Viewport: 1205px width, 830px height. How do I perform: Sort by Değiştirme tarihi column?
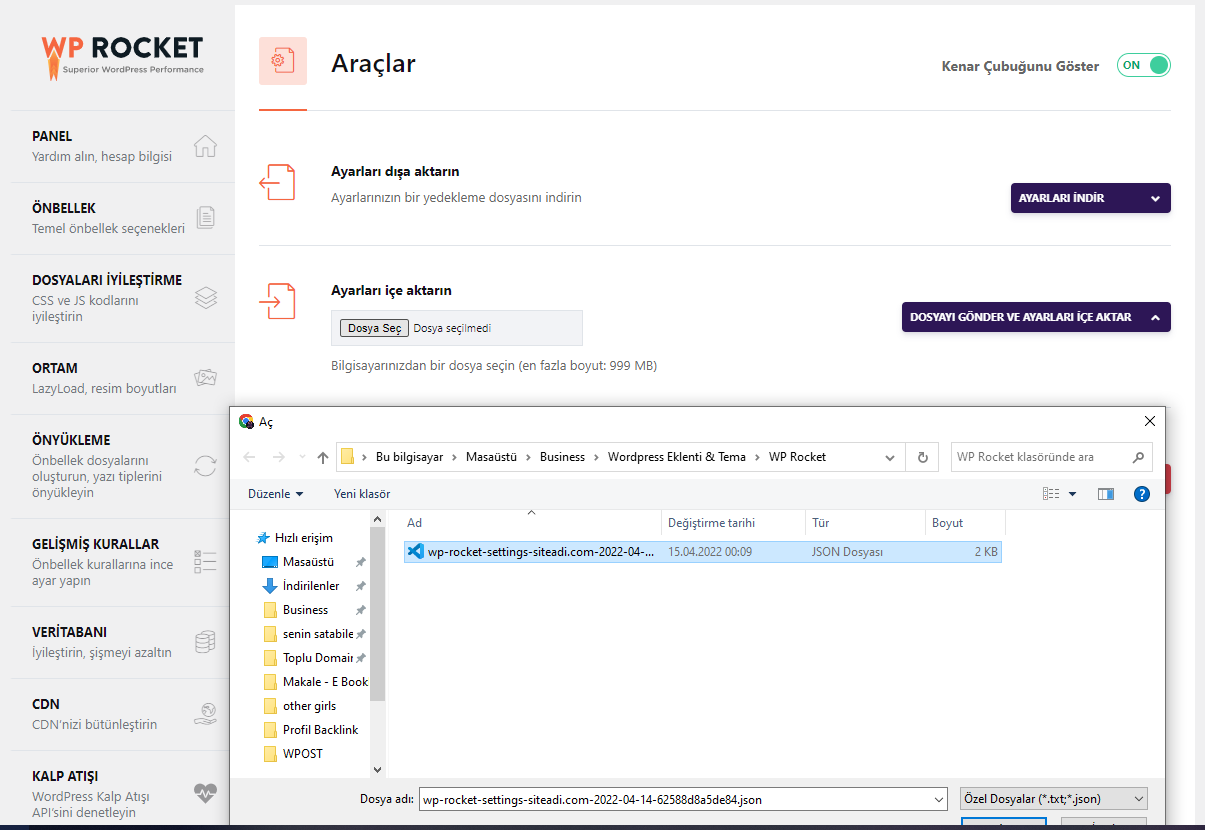click(x=733, y=523)
